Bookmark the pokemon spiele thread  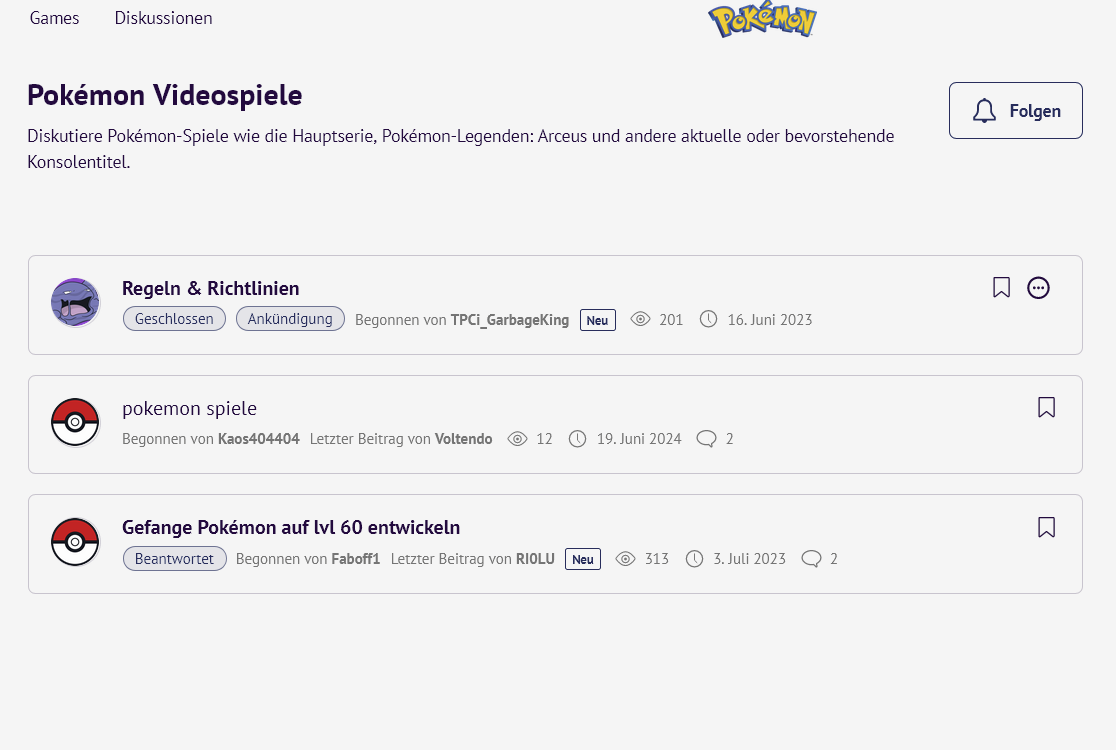coord(1046,407)
